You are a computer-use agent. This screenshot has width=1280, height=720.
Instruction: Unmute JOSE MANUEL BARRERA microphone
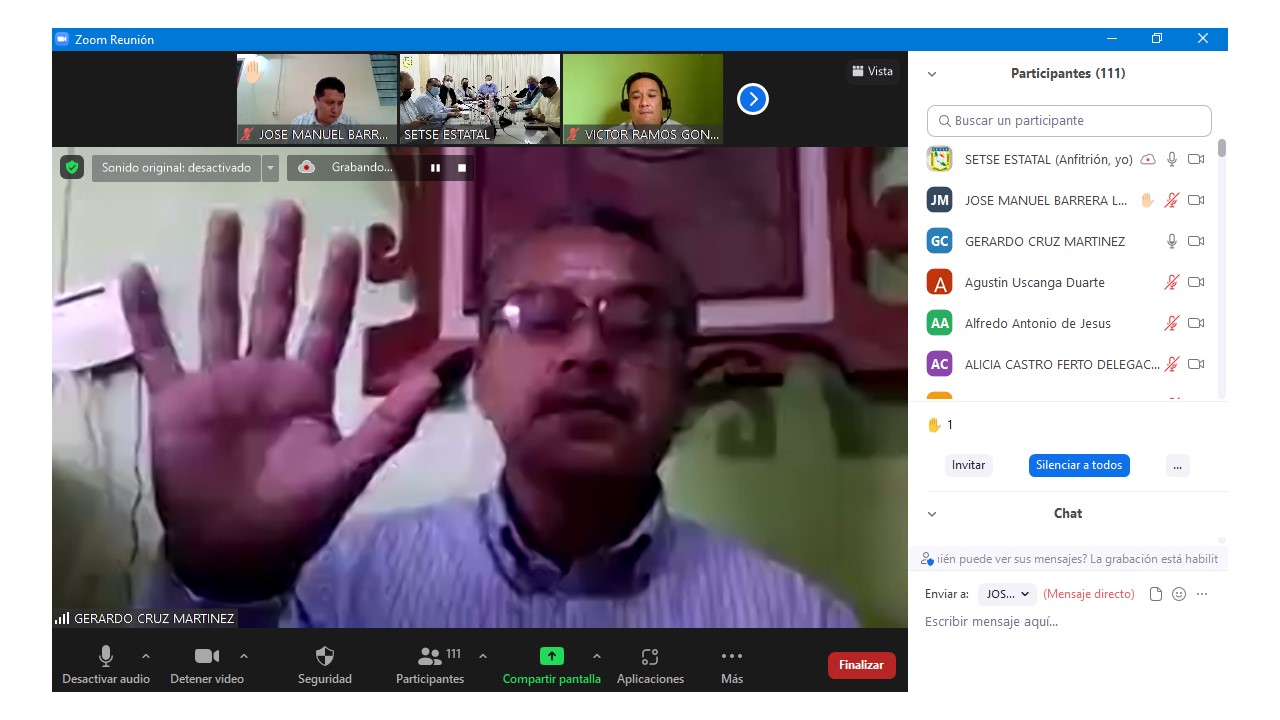coord(1172,200)
